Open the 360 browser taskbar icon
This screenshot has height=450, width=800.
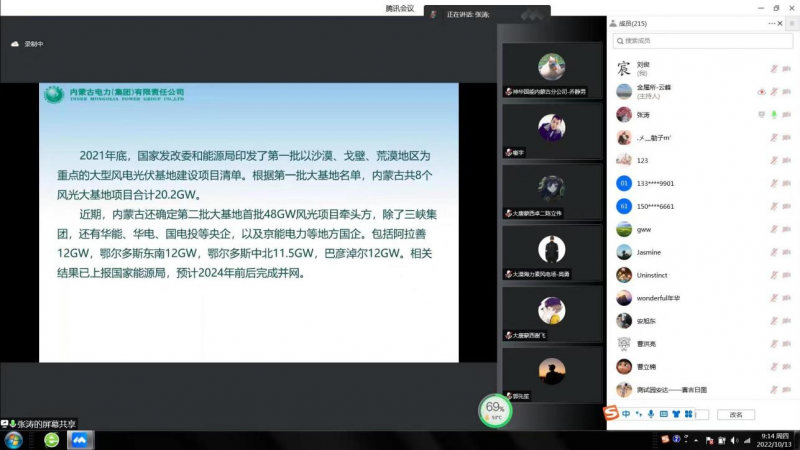click(x=52, y=440)
